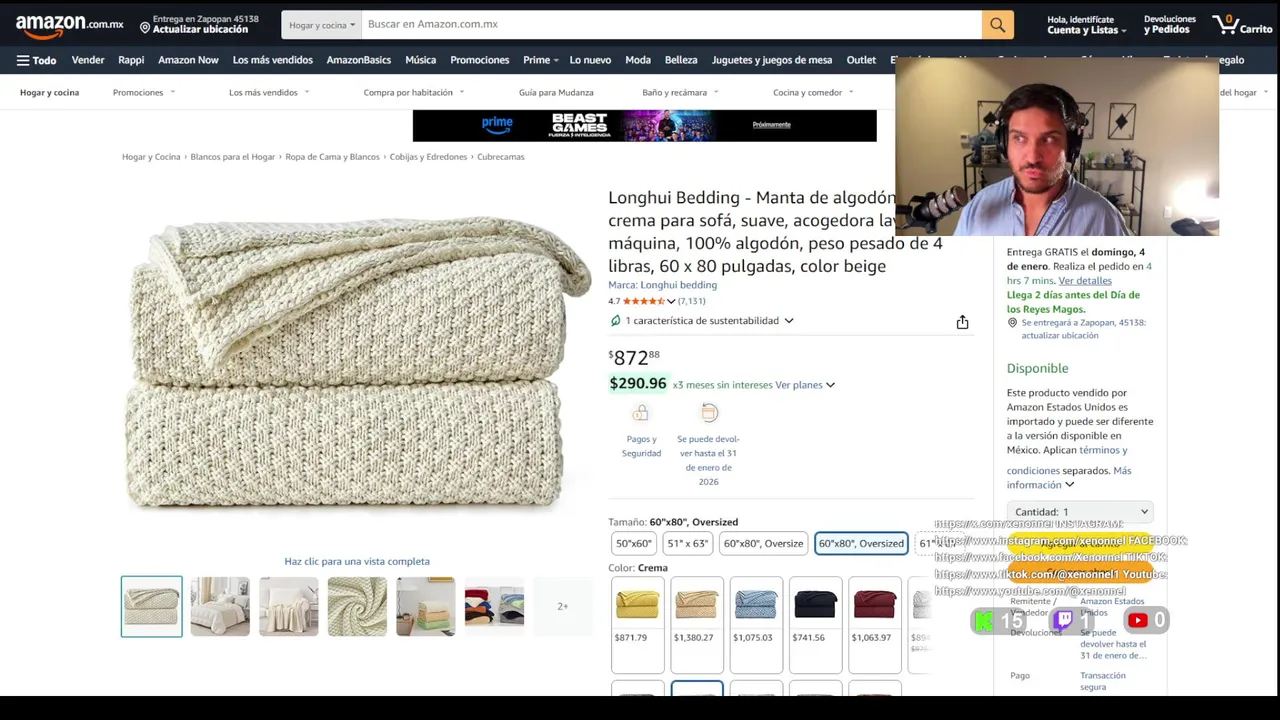
Task: Expand 1 característica de sustentabilidad
Action: [x=709, y=321]
